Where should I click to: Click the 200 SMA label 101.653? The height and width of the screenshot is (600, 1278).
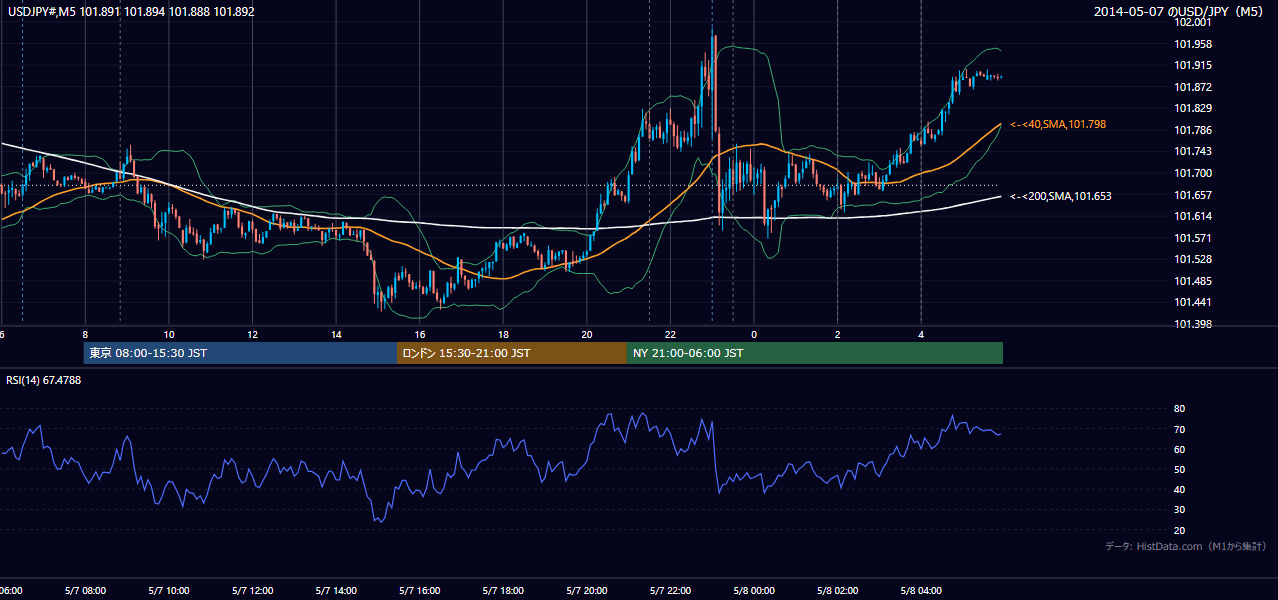[x=1060, y=196]
